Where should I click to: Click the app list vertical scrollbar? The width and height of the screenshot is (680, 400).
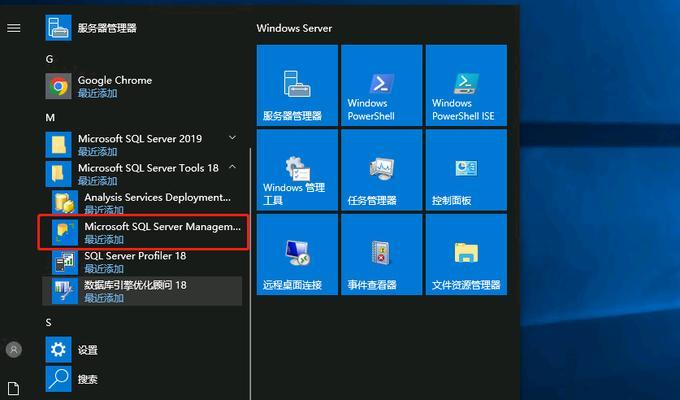pos(250,273)
